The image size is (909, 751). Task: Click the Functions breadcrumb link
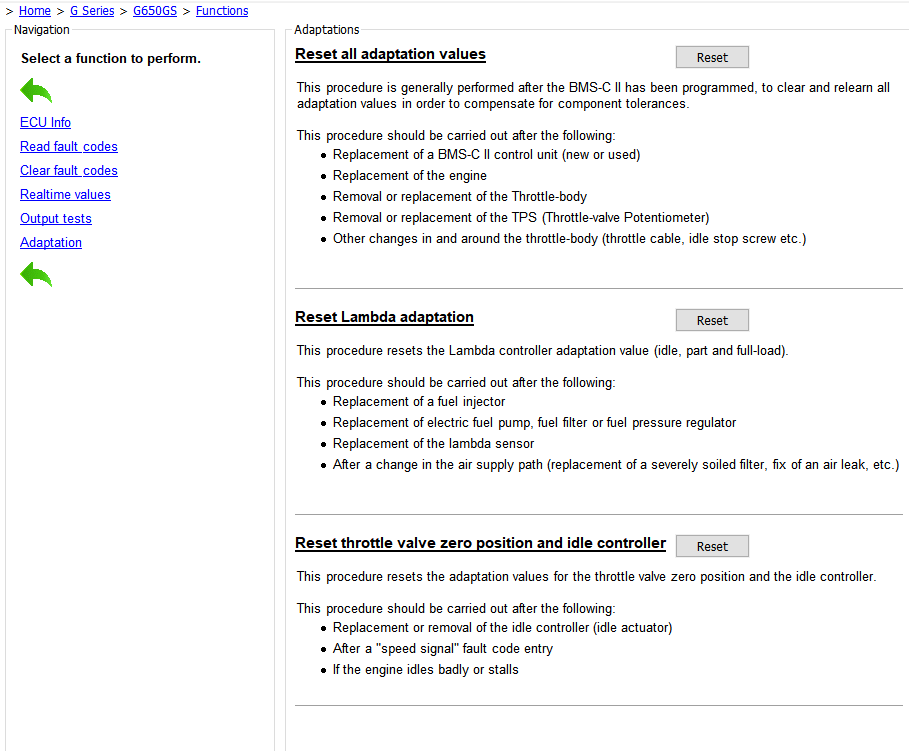click(222, 10)
